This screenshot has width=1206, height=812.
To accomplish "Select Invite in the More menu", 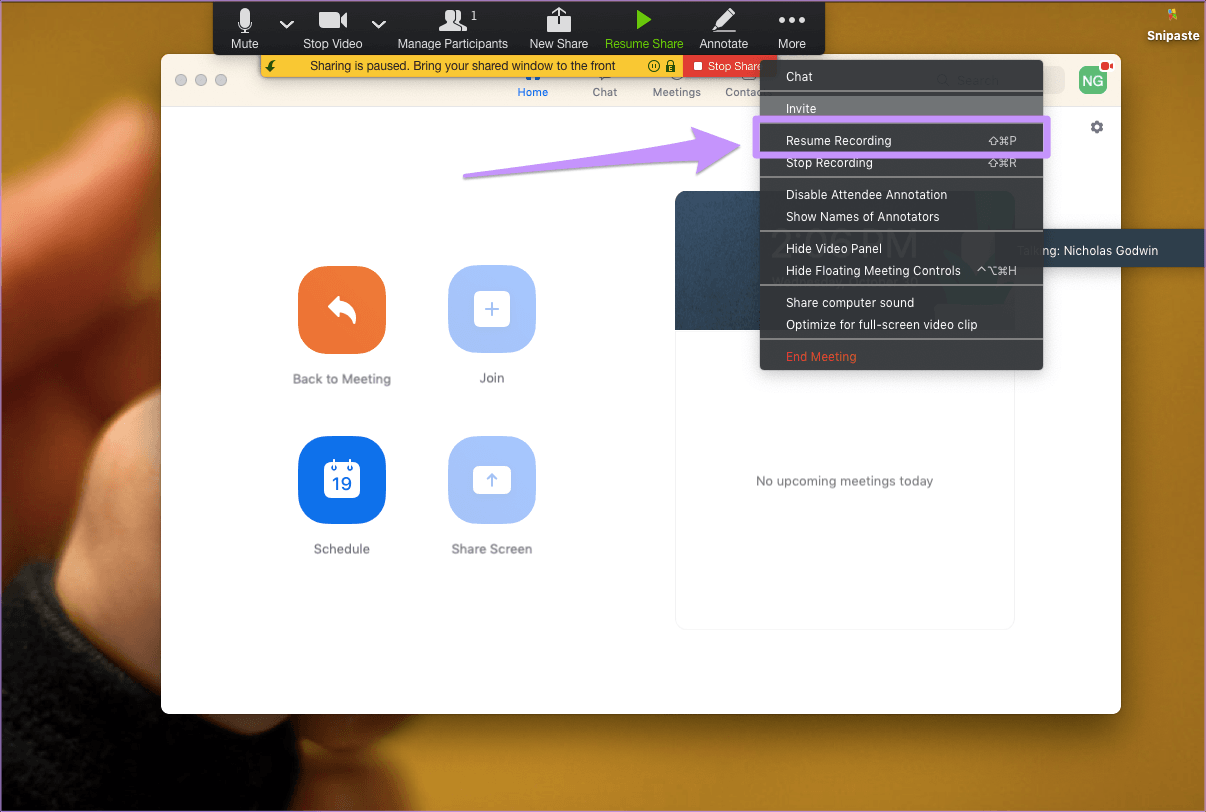I will pos(901,109).
